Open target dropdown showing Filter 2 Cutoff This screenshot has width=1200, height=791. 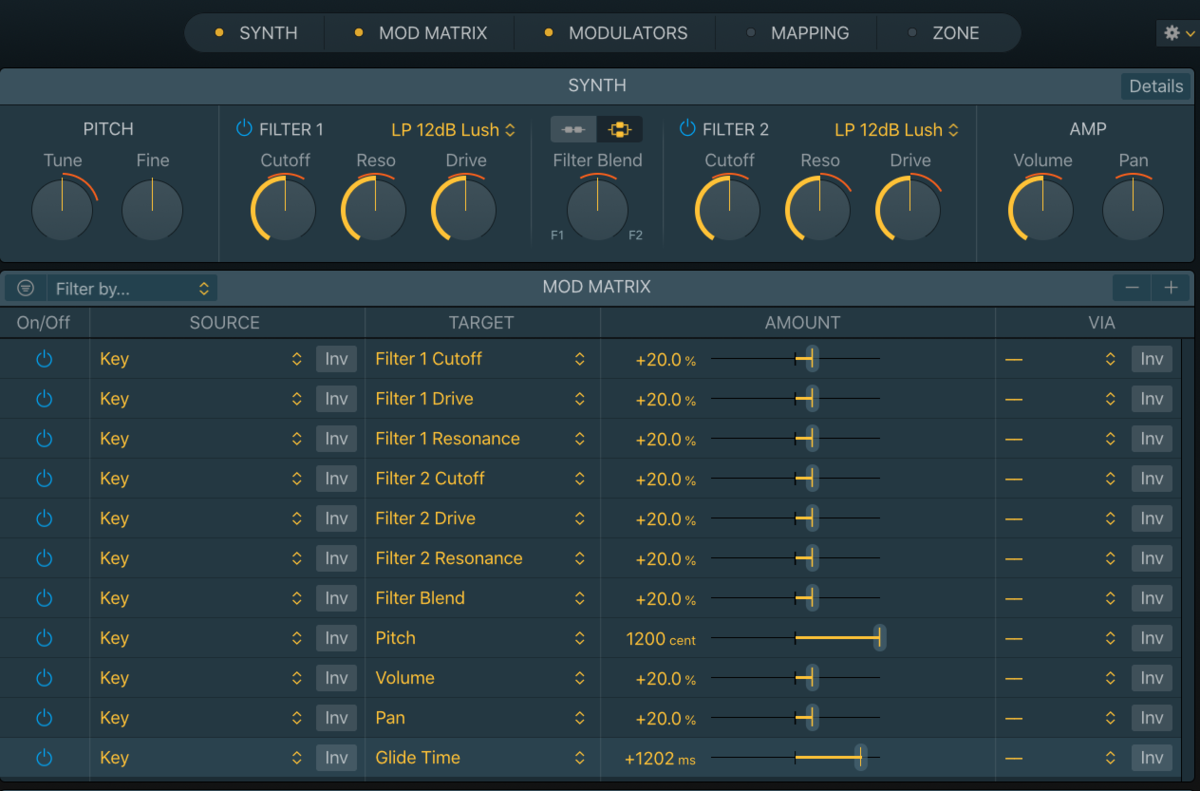pyautogui.click(x=480, y=479)
